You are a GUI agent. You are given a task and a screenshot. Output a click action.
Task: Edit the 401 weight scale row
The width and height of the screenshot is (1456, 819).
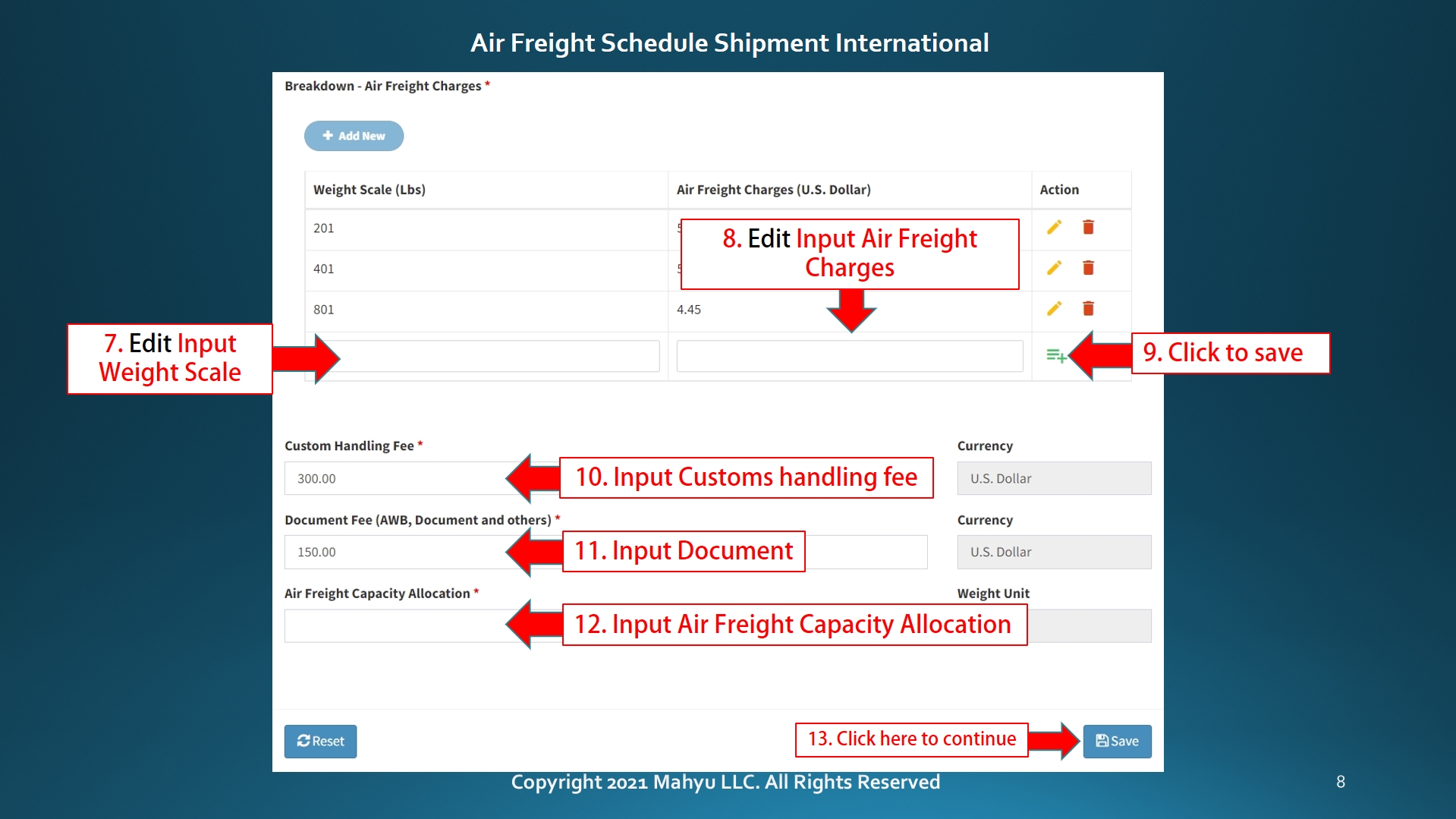tap(1054, 268)
